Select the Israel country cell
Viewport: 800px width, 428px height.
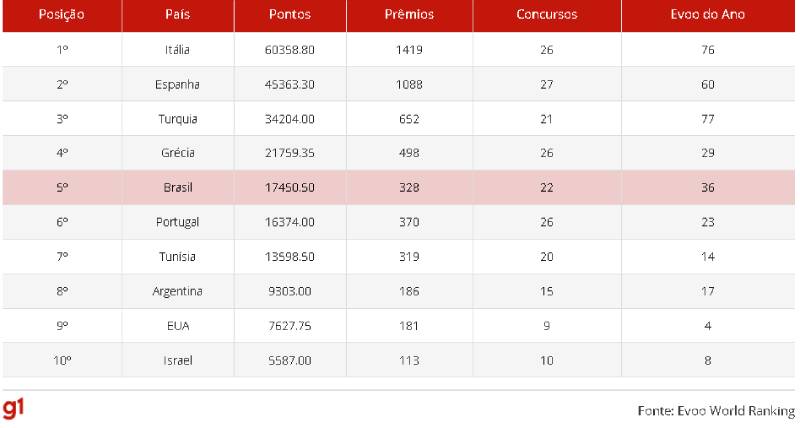(x=178, y=361)
